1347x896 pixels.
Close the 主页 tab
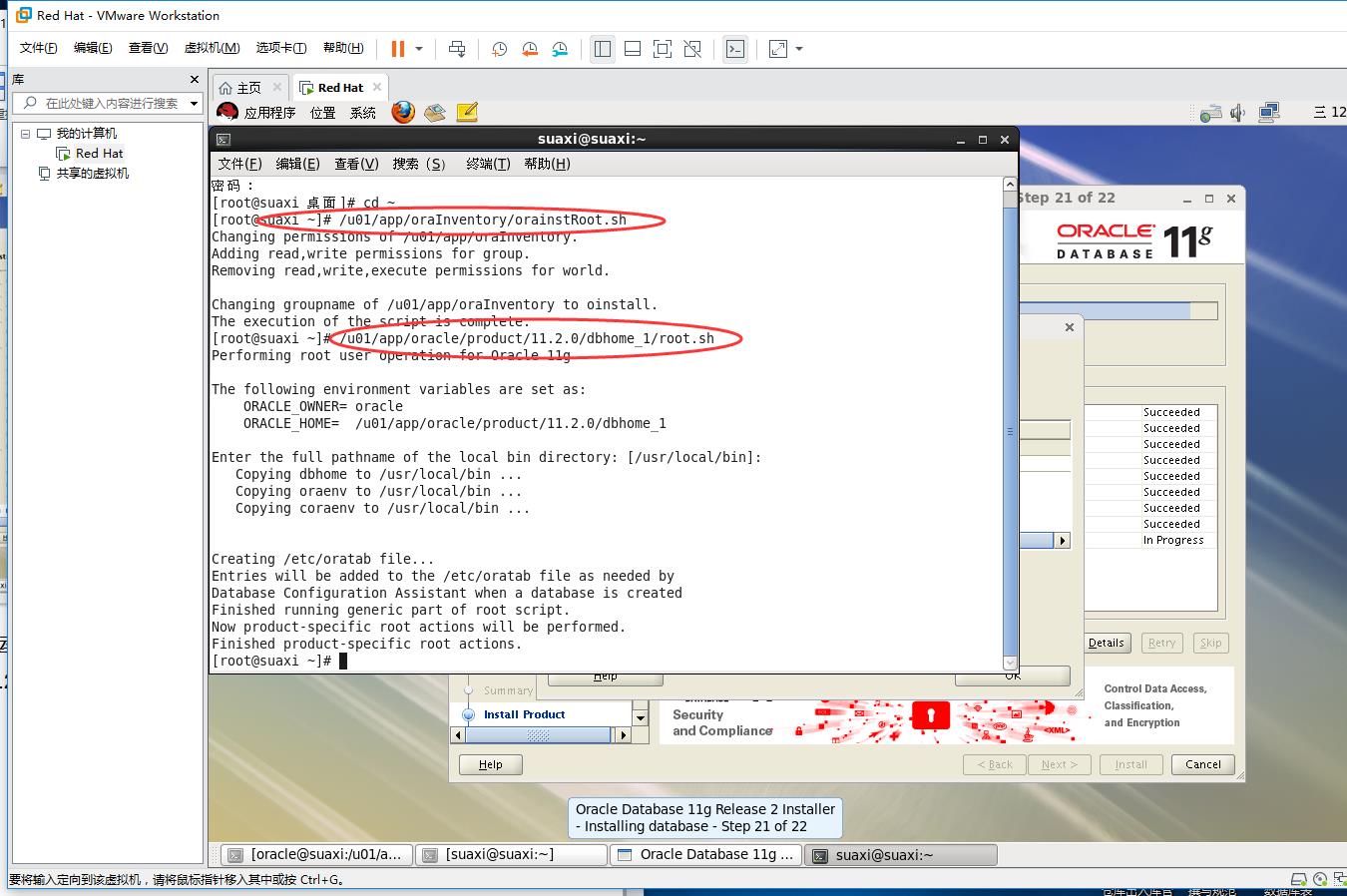pyautogui.click(x=277, y=87)
